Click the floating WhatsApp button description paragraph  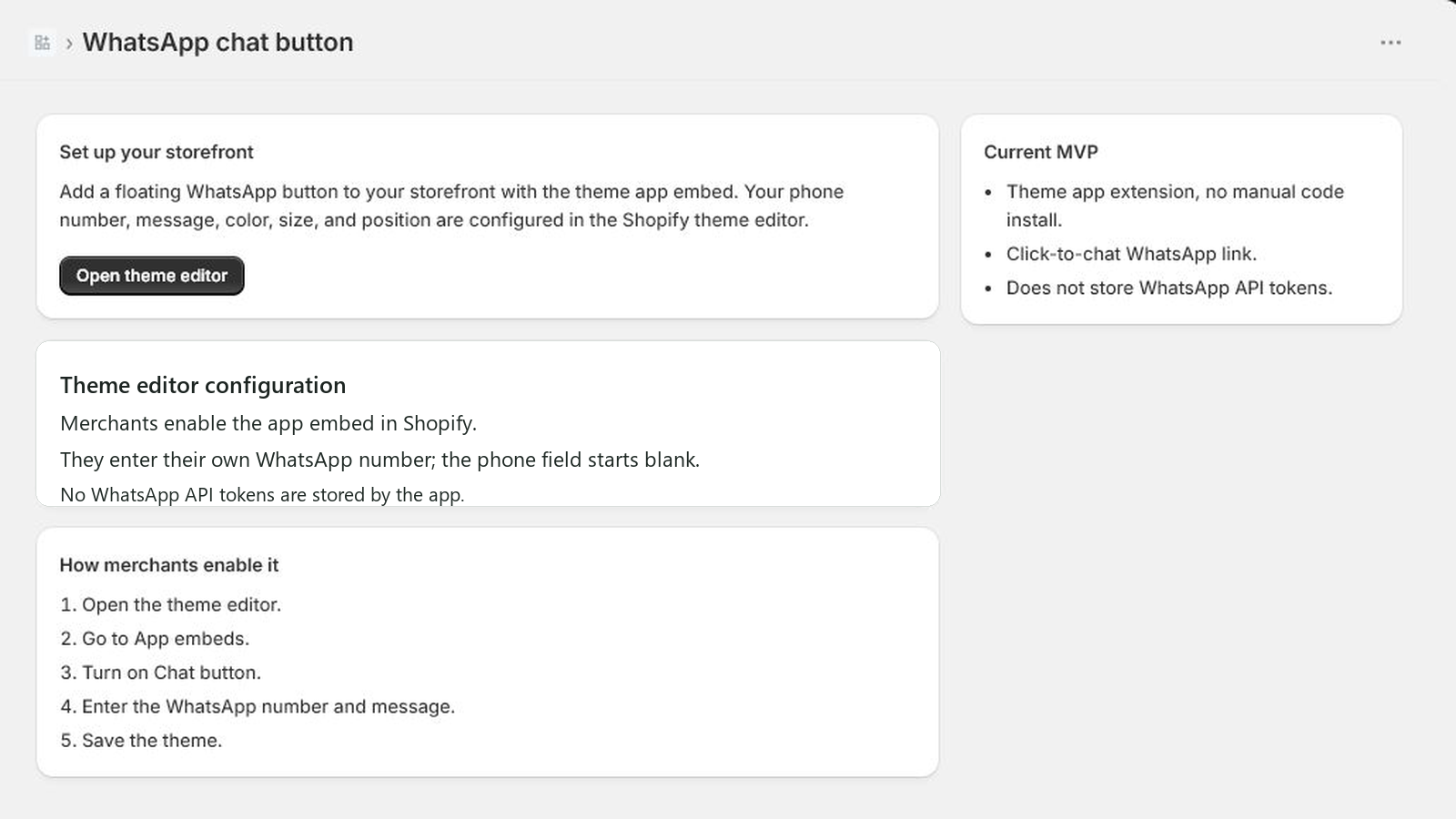(451, 206)
